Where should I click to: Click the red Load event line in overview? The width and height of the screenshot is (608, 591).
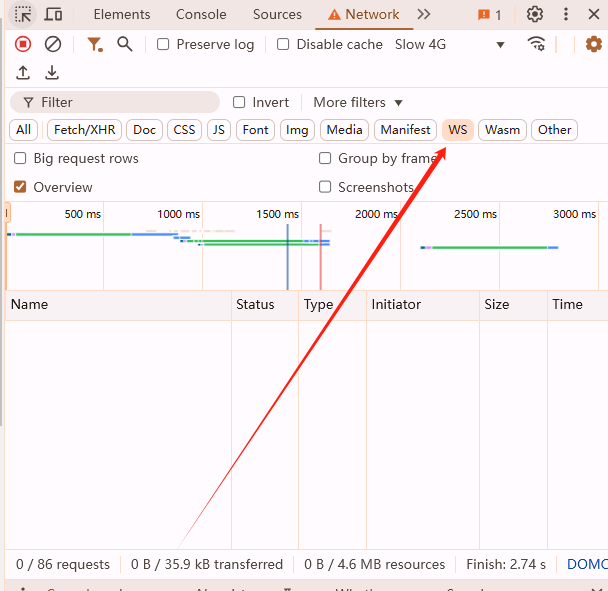pos(321,257)
